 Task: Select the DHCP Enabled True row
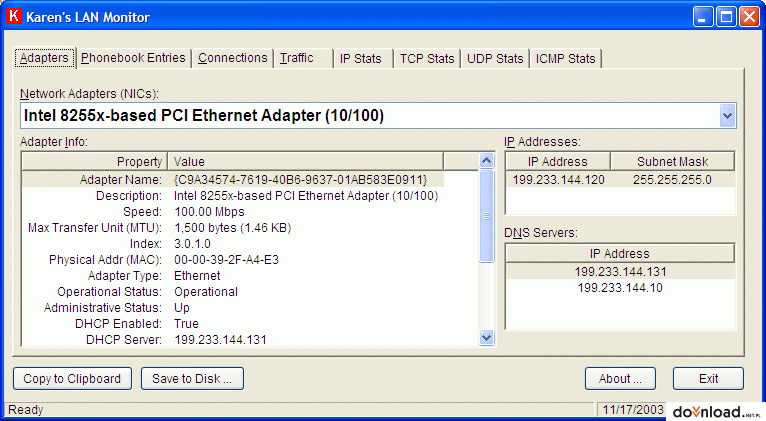point(233,323)
